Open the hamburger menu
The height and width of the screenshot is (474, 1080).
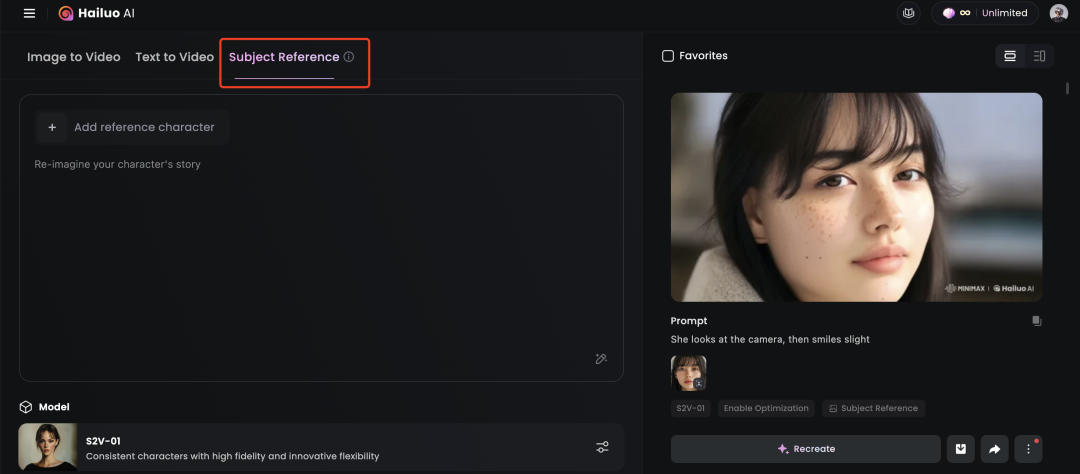point(29,13)
